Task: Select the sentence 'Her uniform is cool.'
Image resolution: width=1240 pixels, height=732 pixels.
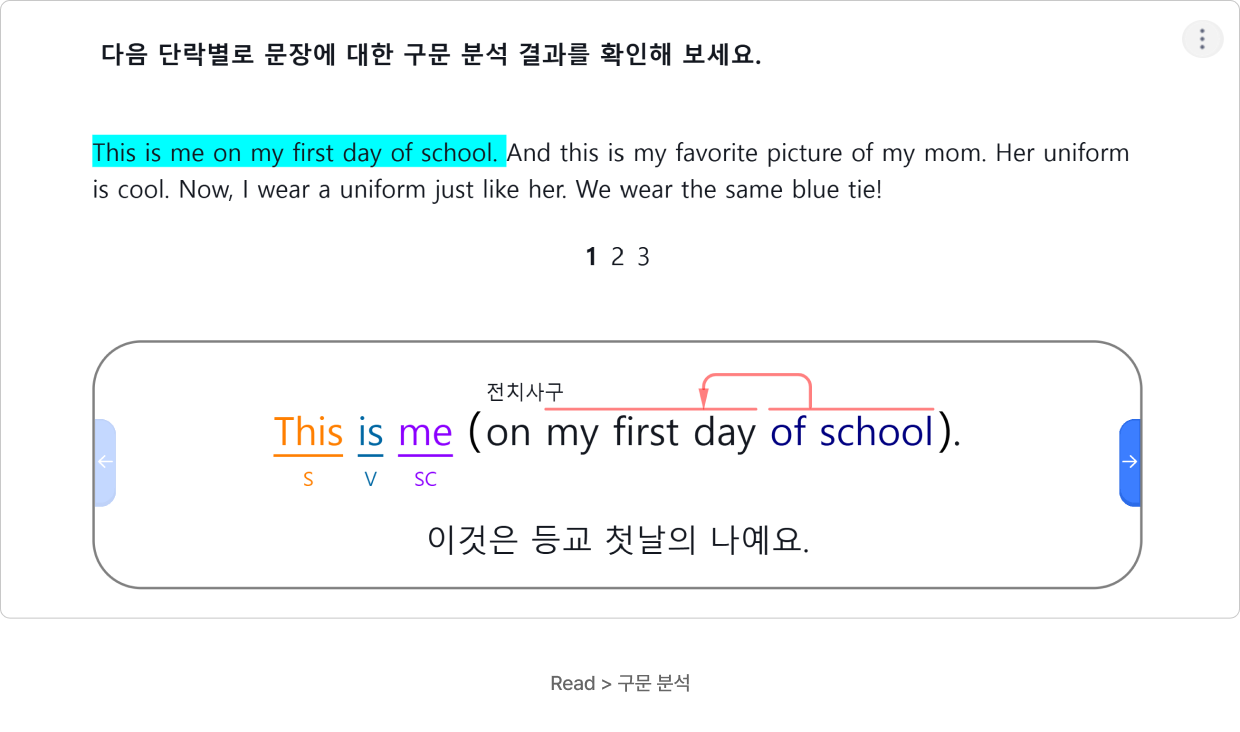Action: click(x=611, y=171)
